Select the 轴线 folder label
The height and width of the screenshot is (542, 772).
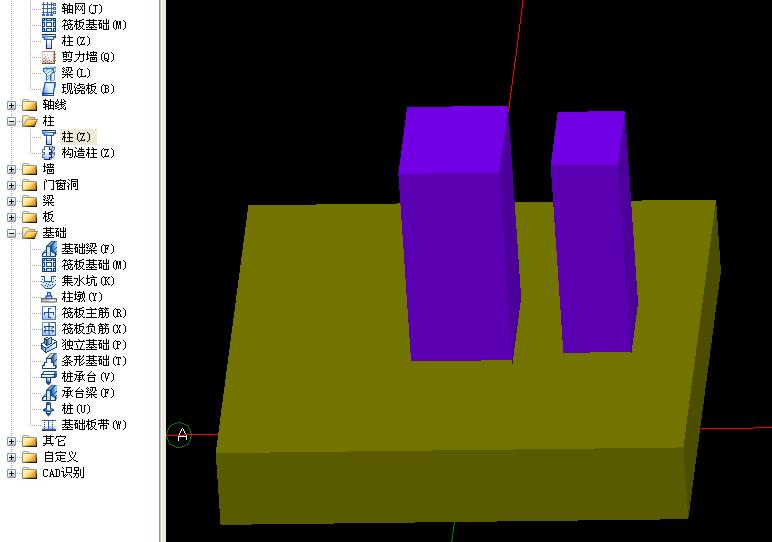(x=54, y=105)
